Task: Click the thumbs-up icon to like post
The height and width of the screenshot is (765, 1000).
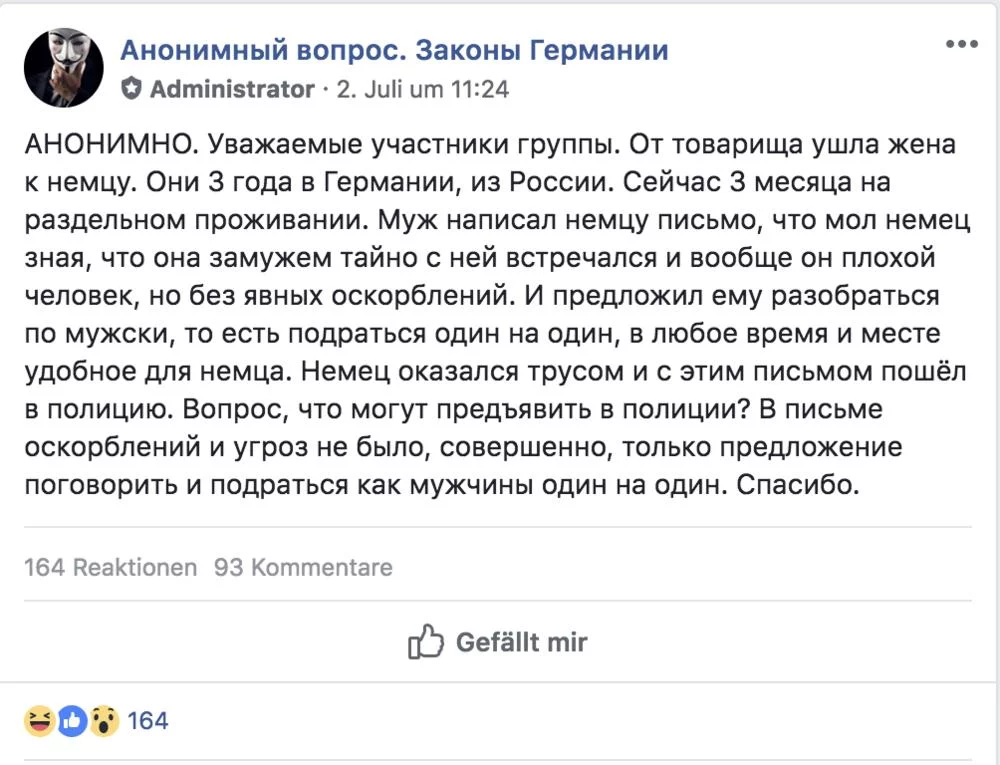Action: coord(425,642)
